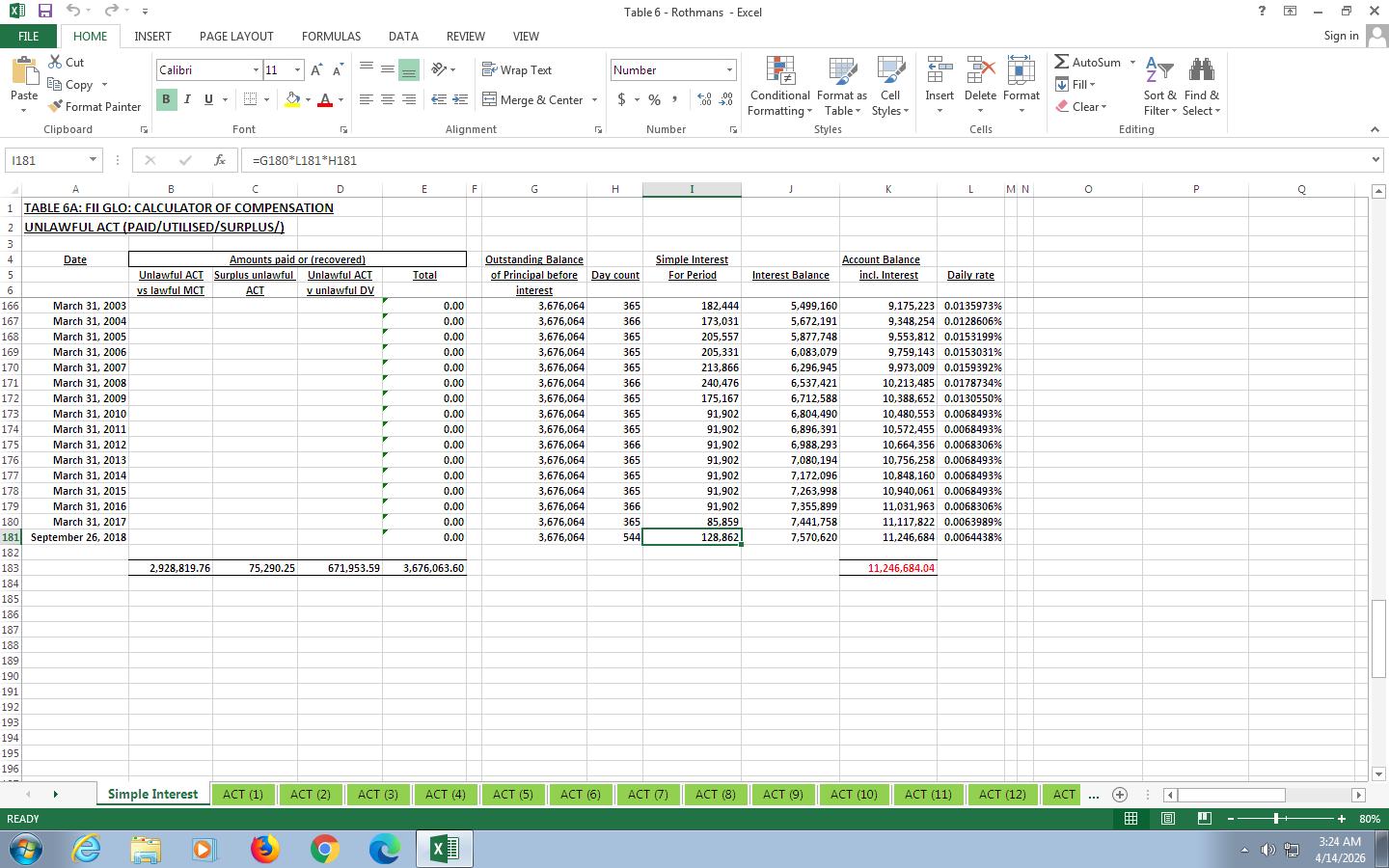Click the Format Painter brush icon
This screenshot has height=868, width=1389.
coord(56,107)
